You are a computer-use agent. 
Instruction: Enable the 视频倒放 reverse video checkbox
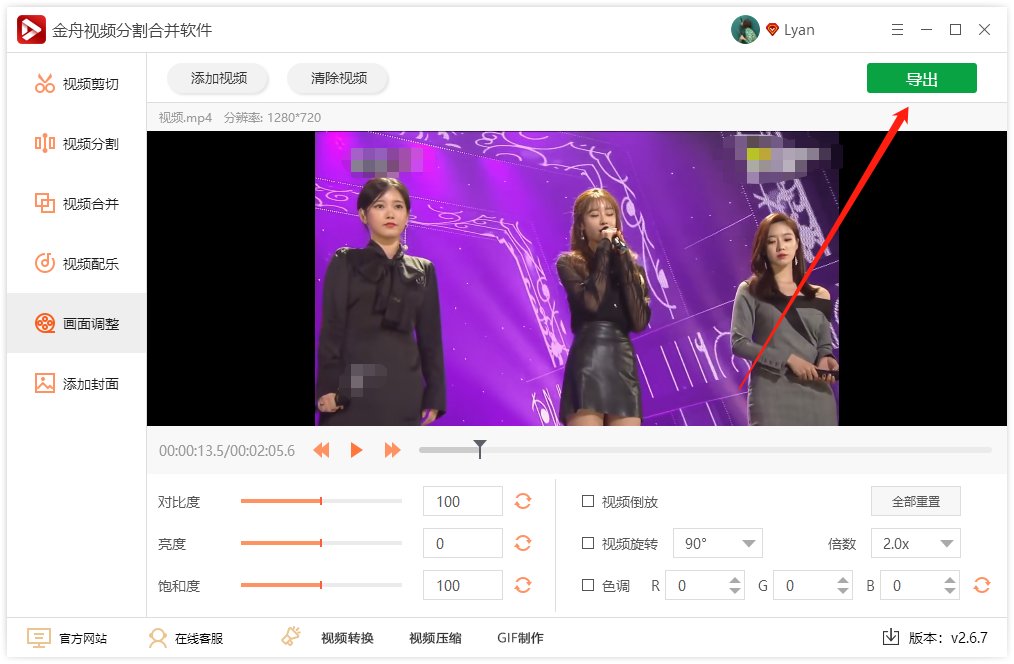click(x=588, y=501)
